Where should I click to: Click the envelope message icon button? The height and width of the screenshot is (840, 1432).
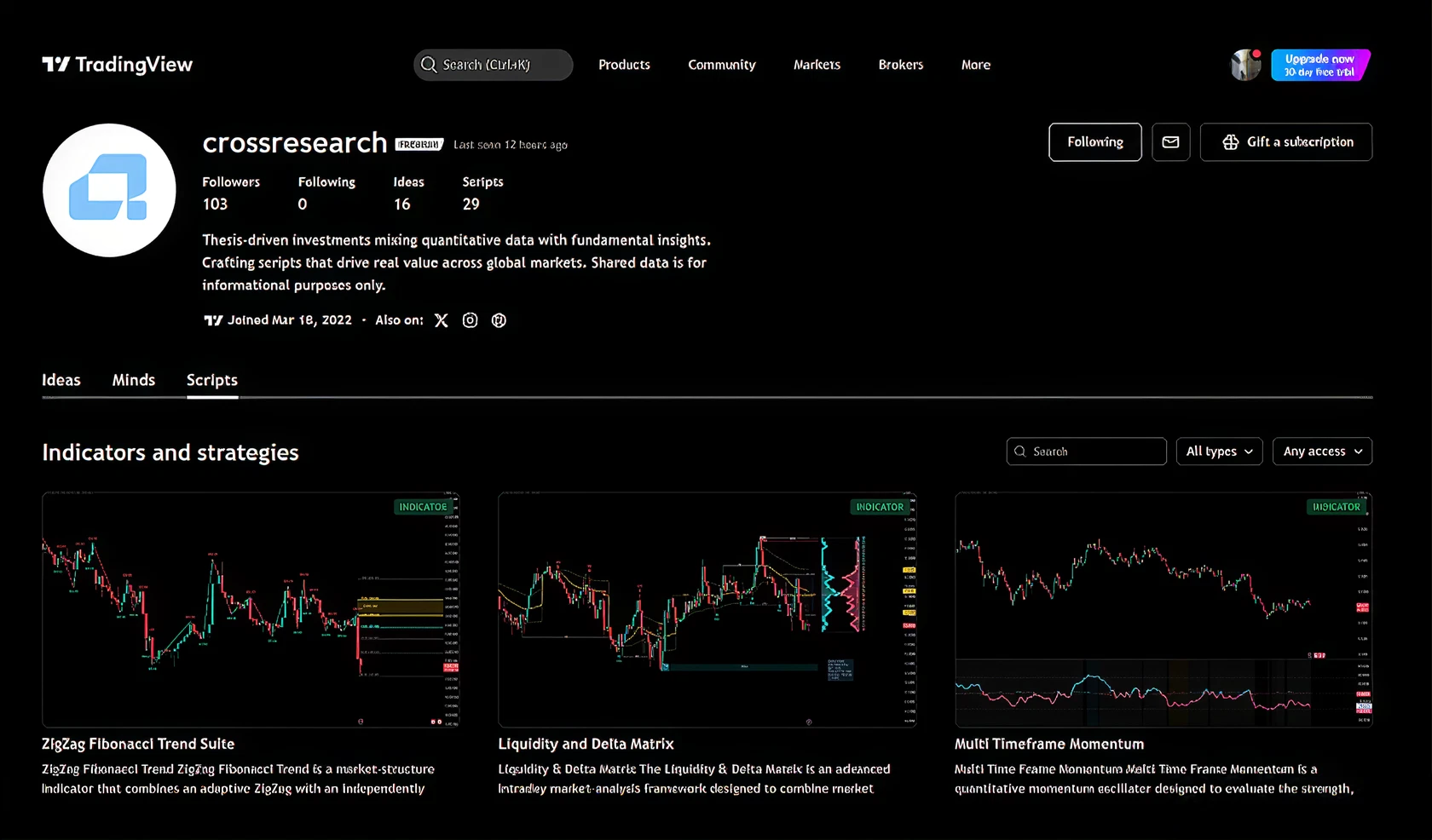(x=1170, y=142)
